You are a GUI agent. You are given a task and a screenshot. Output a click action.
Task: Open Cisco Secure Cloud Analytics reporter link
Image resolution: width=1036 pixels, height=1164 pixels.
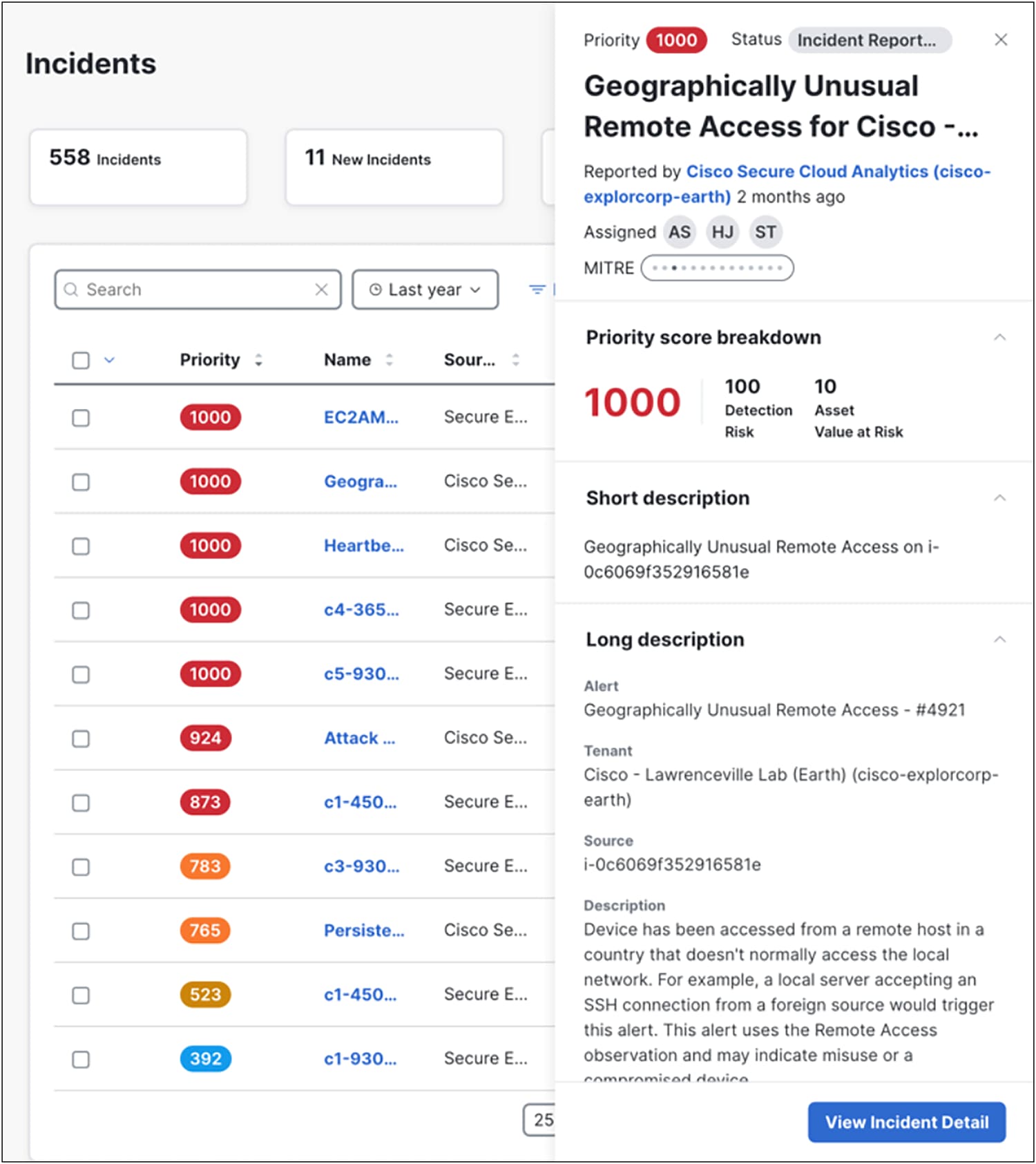787,184
